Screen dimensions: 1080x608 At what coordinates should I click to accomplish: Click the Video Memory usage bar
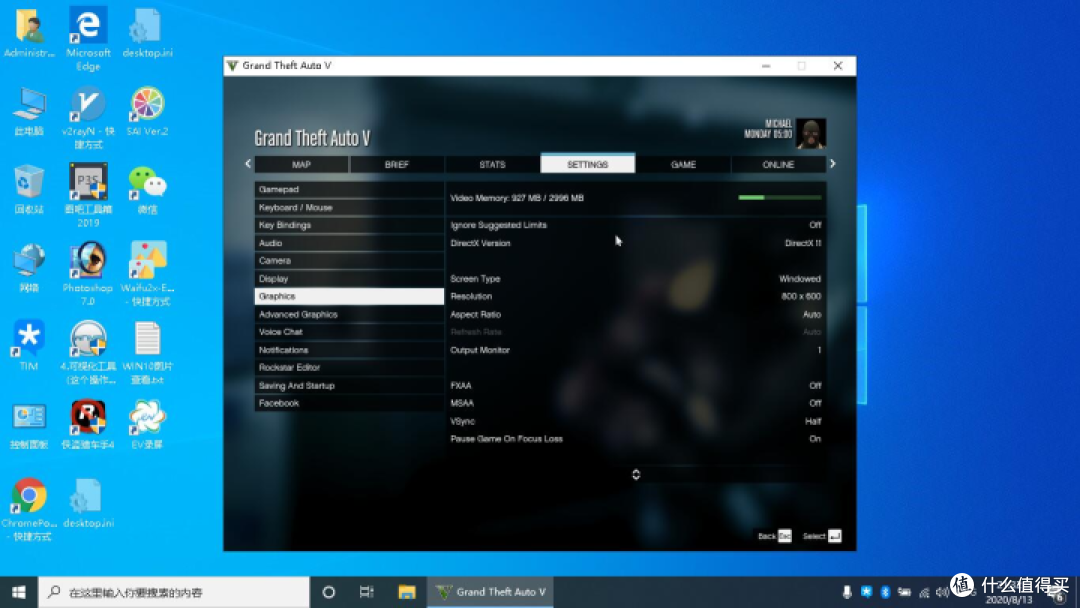tap(780, 198)
